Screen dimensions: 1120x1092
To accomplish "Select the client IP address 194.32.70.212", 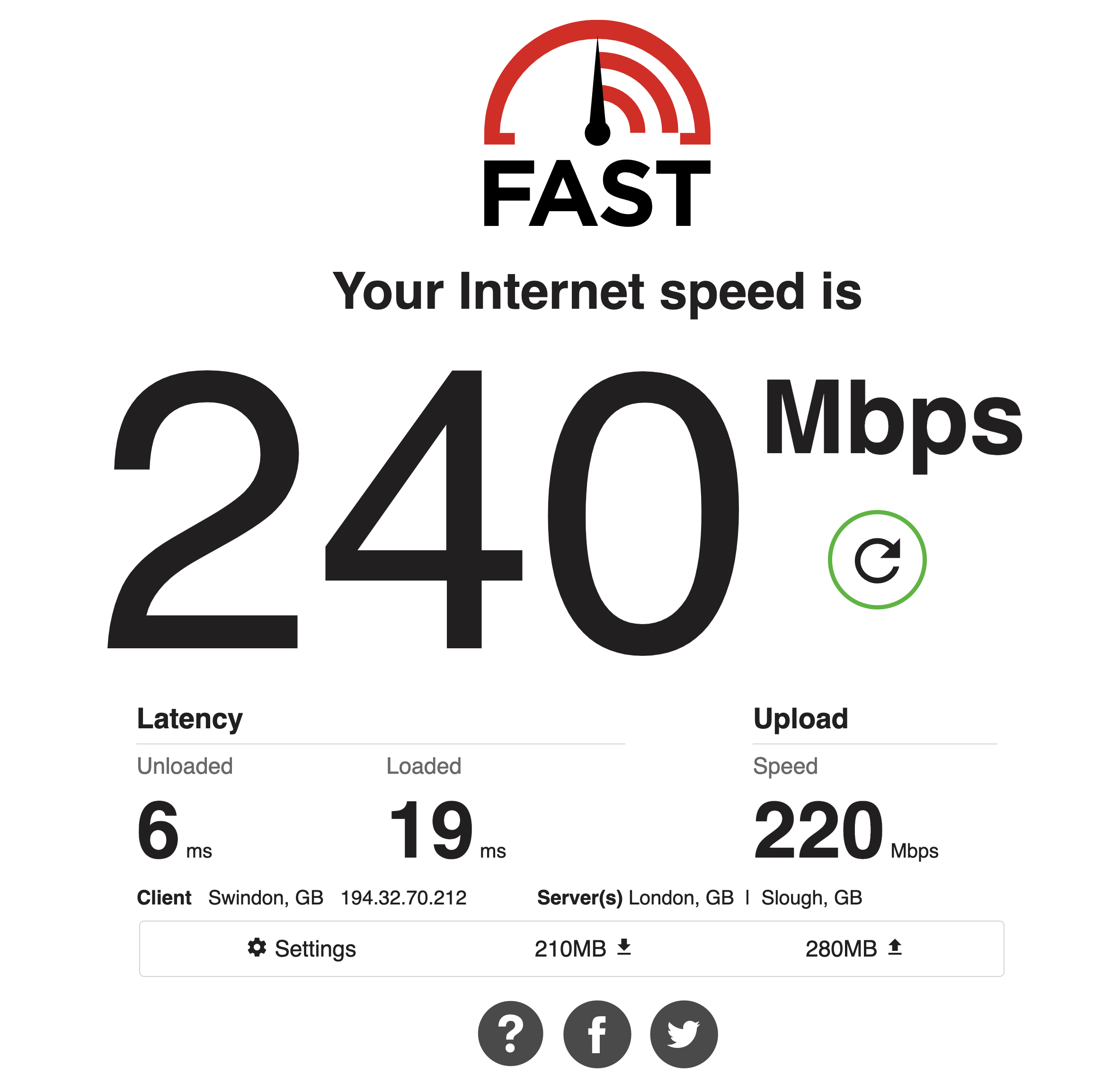I will [x=403, y=897].
